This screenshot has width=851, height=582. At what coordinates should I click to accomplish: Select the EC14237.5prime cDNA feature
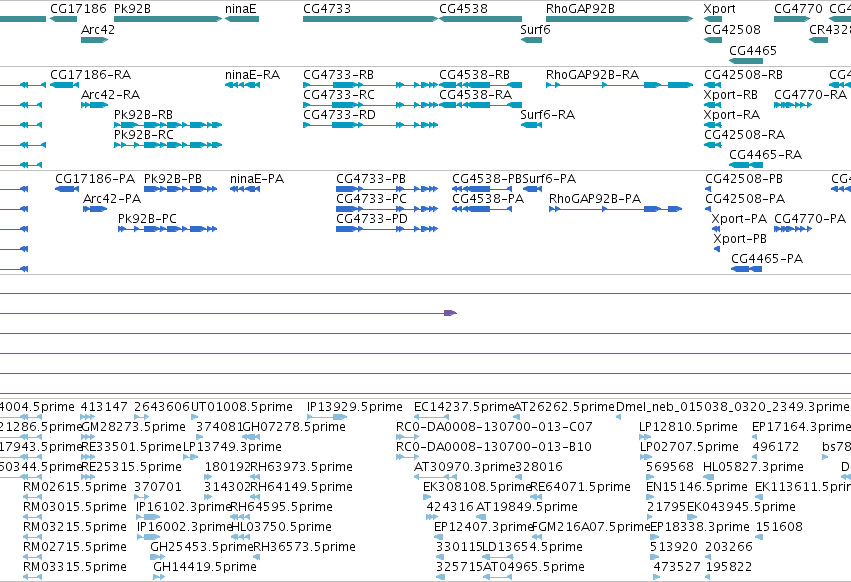click(x=431, y=416)
